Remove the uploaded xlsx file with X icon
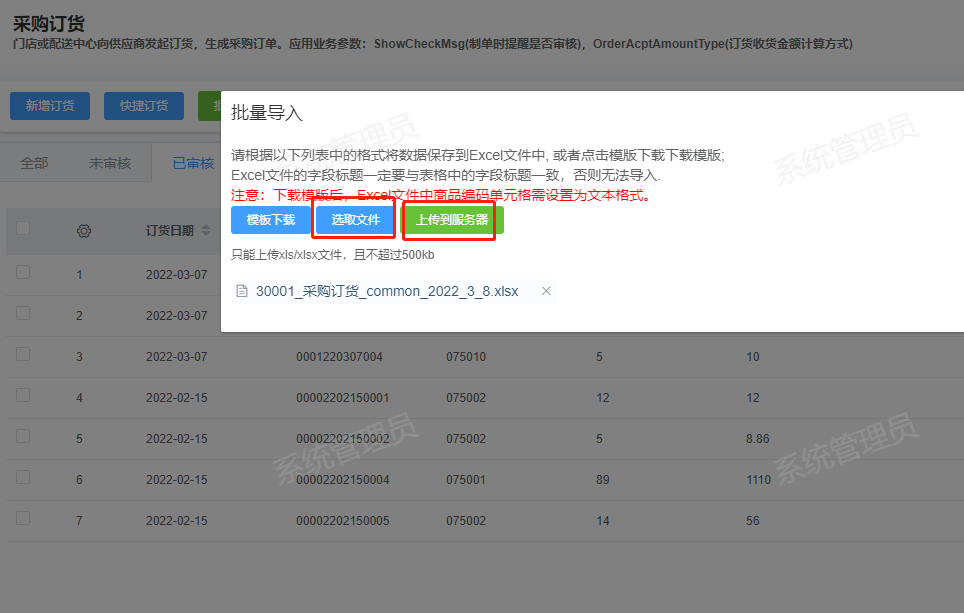The image size is (964, 613). coord(546,291)
